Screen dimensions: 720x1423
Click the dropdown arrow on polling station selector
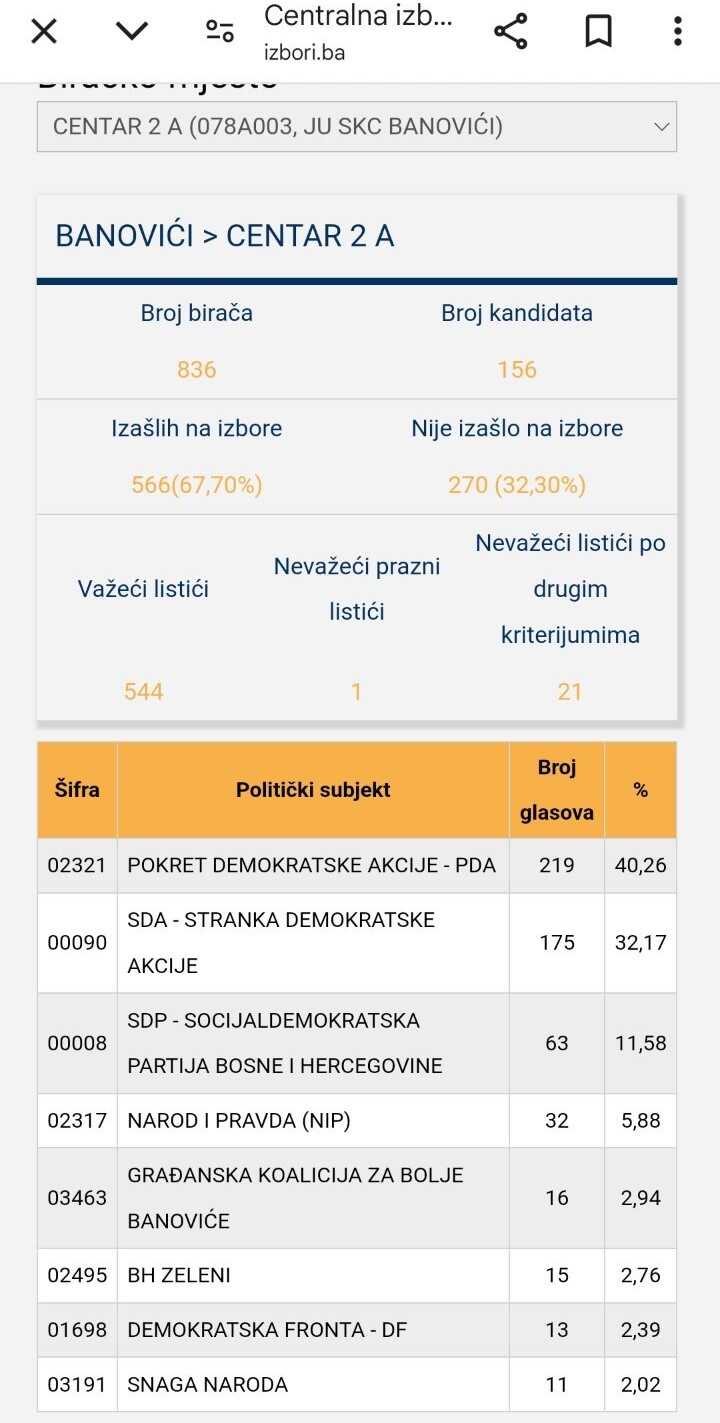(660, 127)
